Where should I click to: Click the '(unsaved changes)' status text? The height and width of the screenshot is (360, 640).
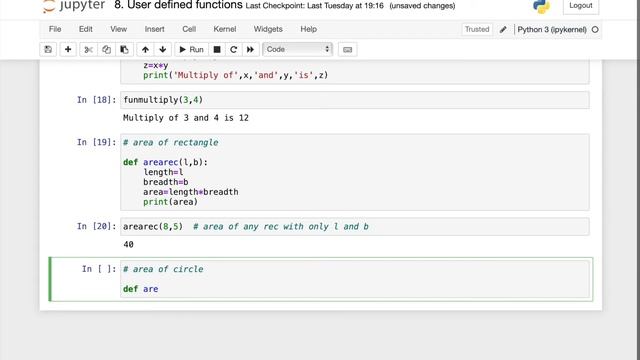[x=422, y=6]
